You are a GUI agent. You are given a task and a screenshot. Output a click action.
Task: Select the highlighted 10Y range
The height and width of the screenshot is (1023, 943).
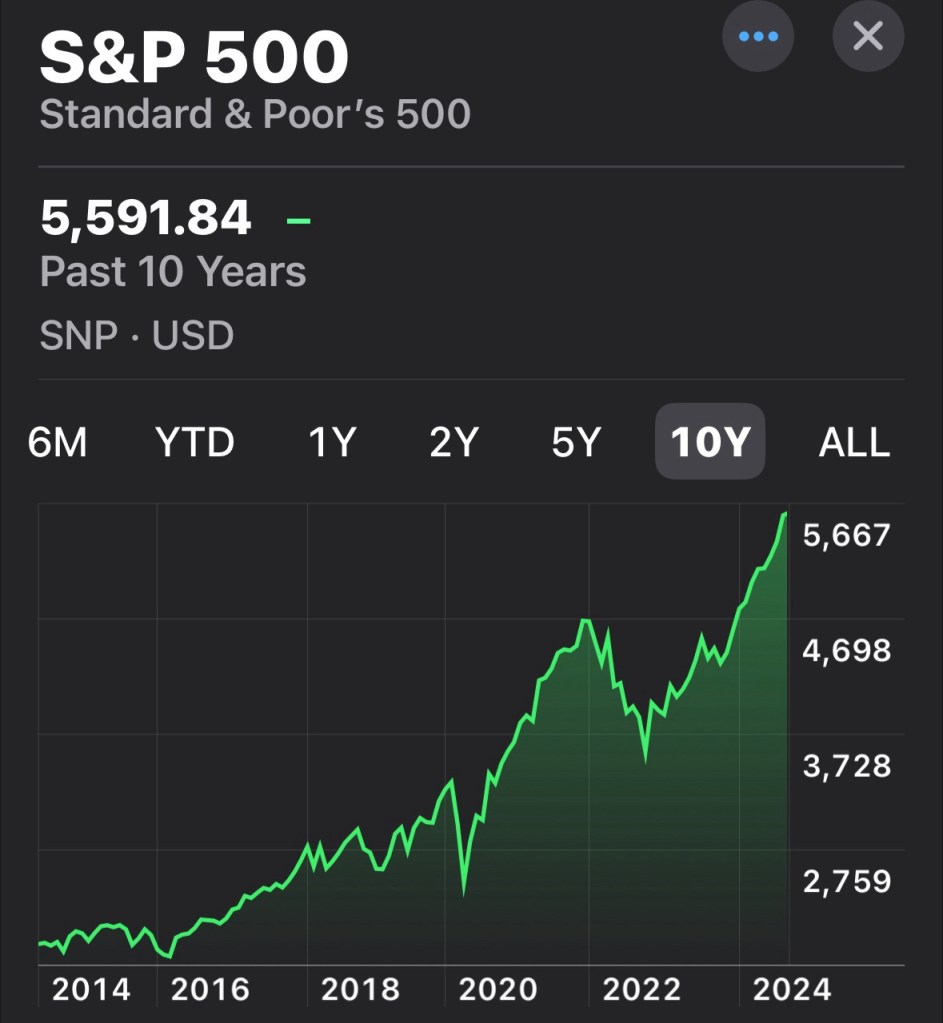point(709,442)
